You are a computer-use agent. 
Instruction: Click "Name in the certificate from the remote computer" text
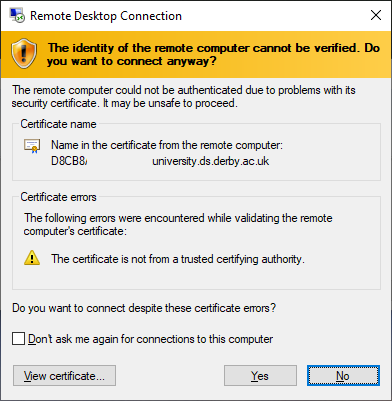click(167, 145)
